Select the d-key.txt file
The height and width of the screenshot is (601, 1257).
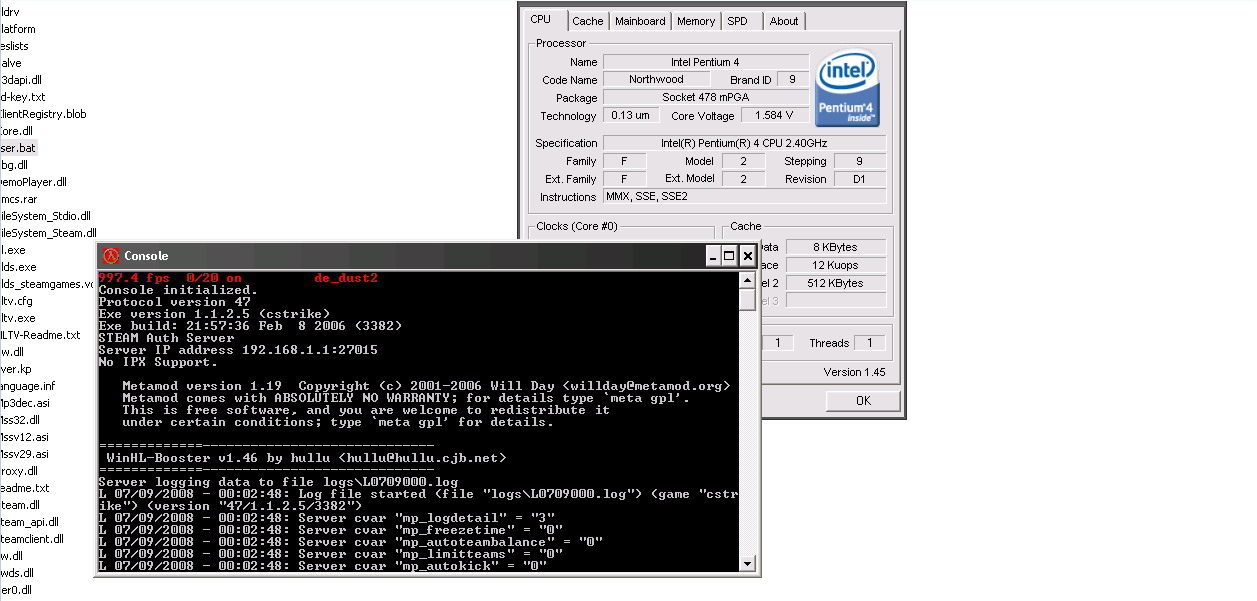coord(23,97)
